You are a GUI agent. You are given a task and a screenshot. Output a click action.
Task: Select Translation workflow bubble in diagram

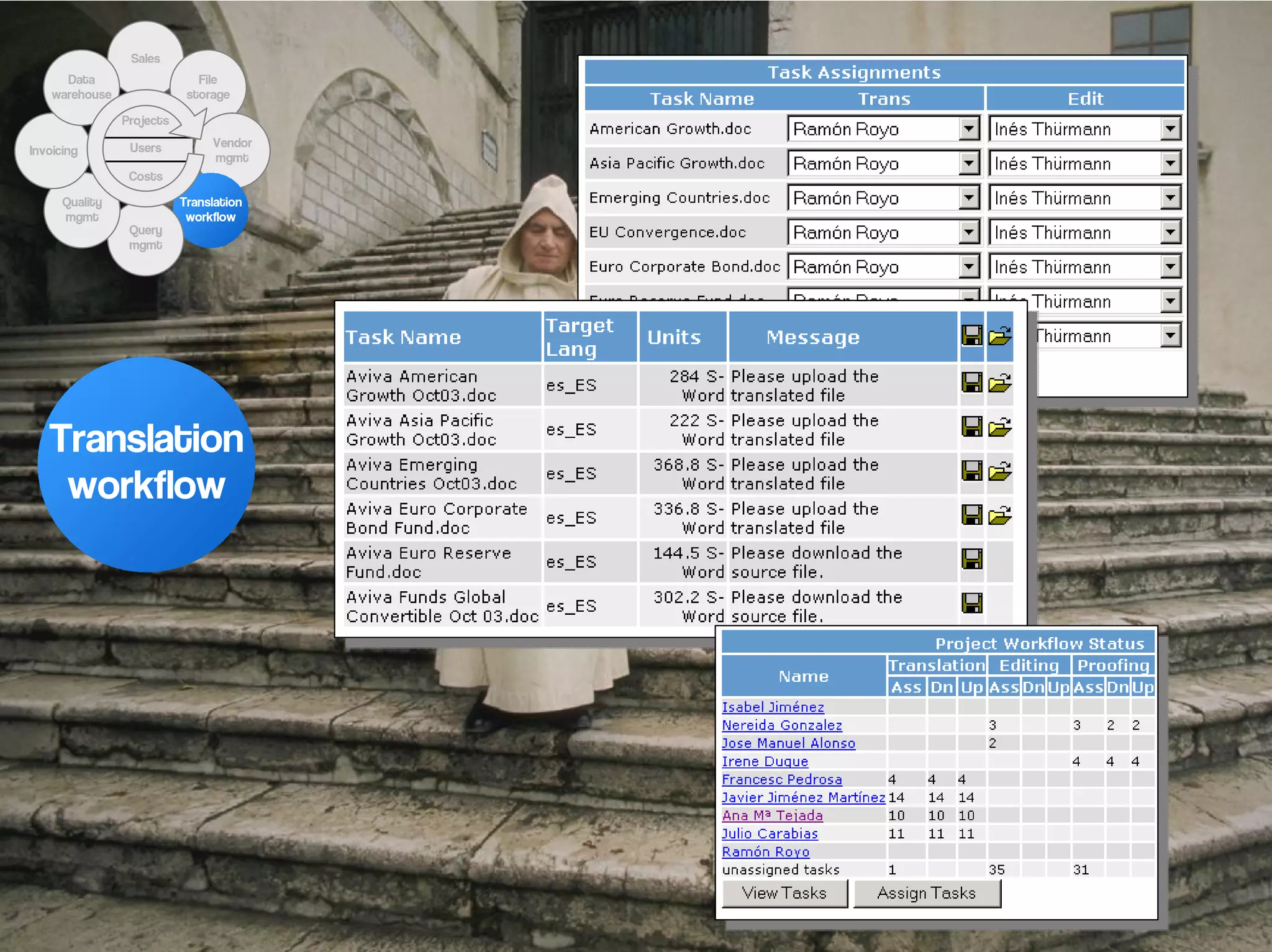pyautogui.click(x=211, y=210)
